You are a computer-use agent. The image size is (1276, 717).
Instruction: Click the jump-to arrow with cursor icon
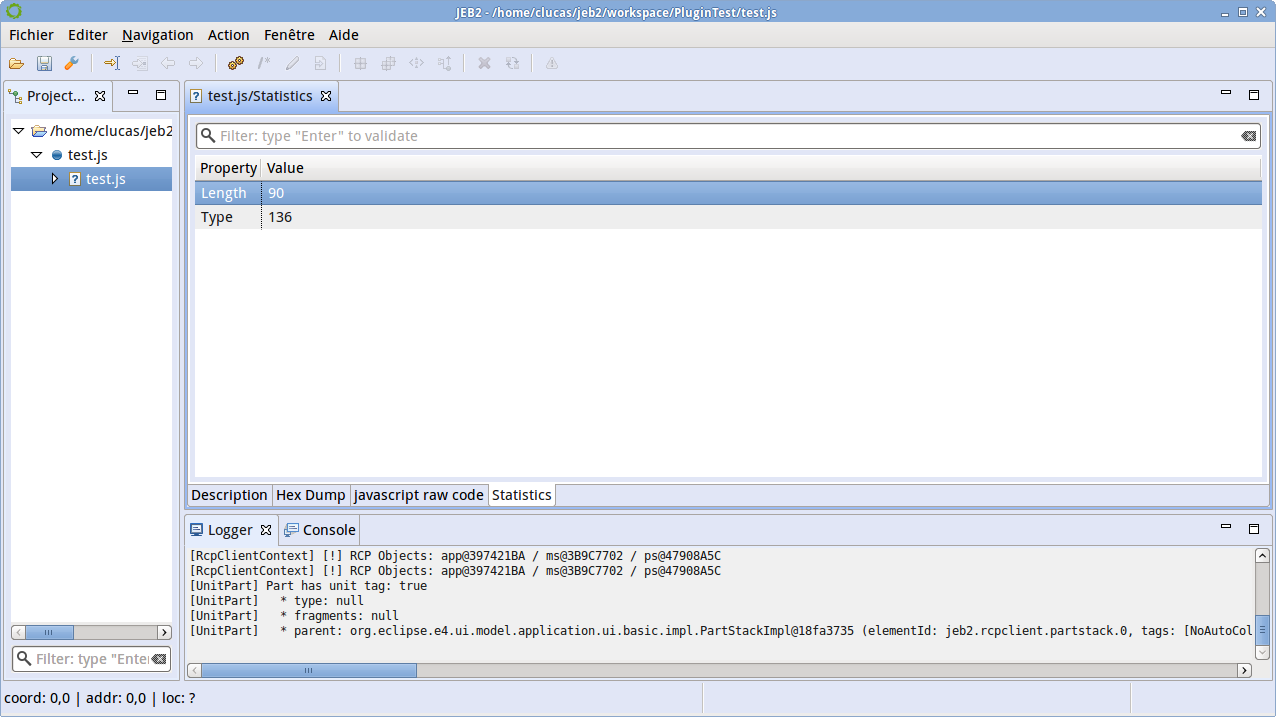[111, 63]
